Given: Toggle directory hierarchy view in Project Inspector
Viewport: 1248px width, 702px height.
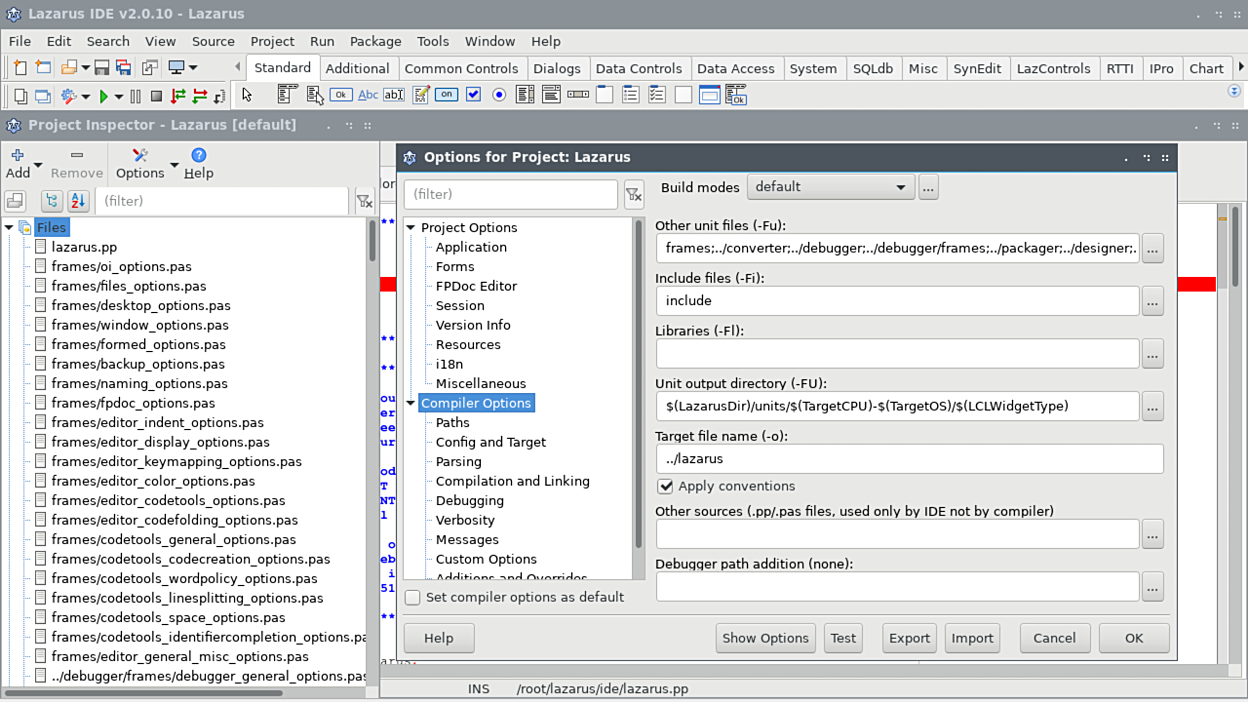Looking at the screenshot, I should [x=51, y=201].
